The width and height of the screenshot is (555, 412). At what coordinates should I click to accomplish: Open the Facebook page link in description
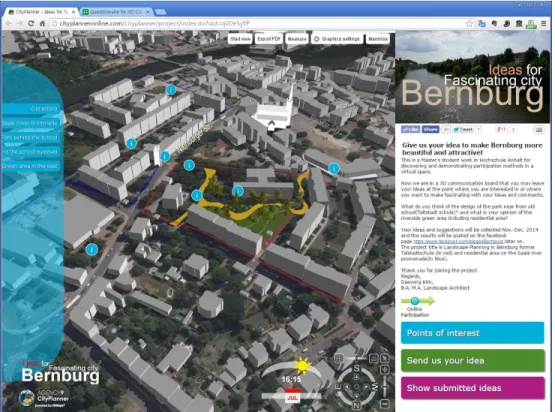click(458, 241)
